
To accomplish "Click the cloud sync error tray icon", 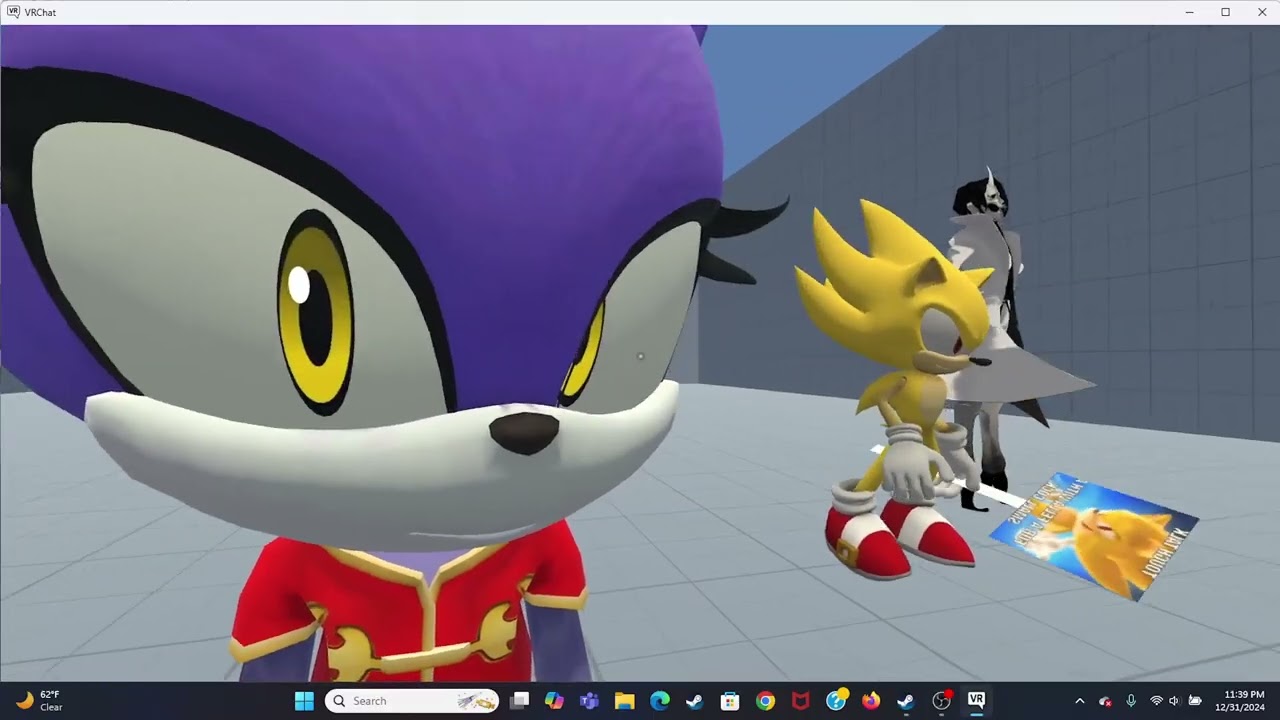I will click(x=1105, y=701).
